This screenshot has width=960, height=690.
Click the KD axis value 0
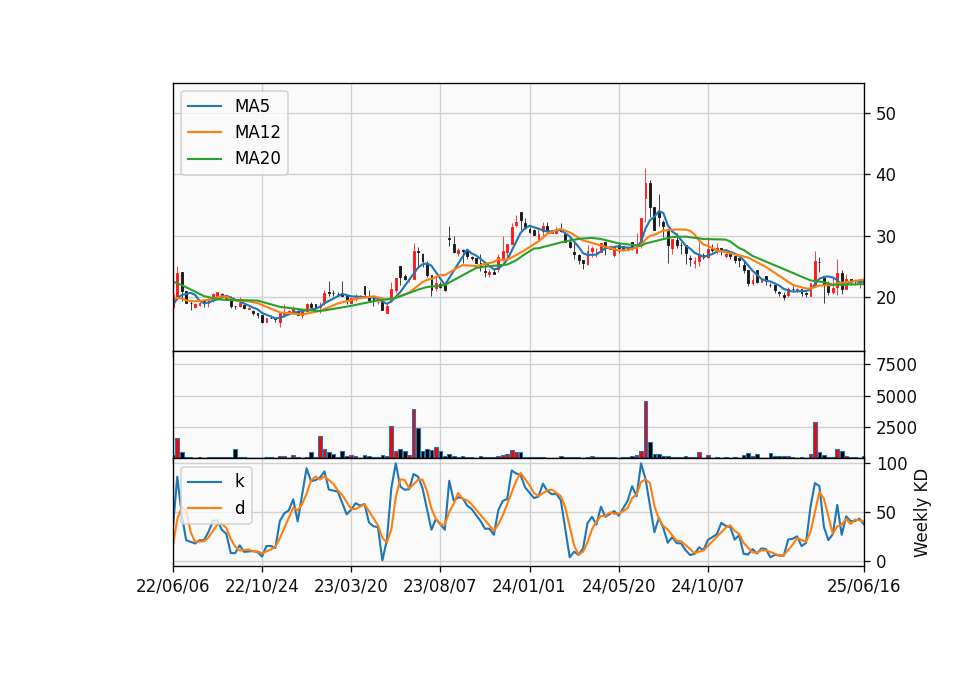(x=880, y=561)
